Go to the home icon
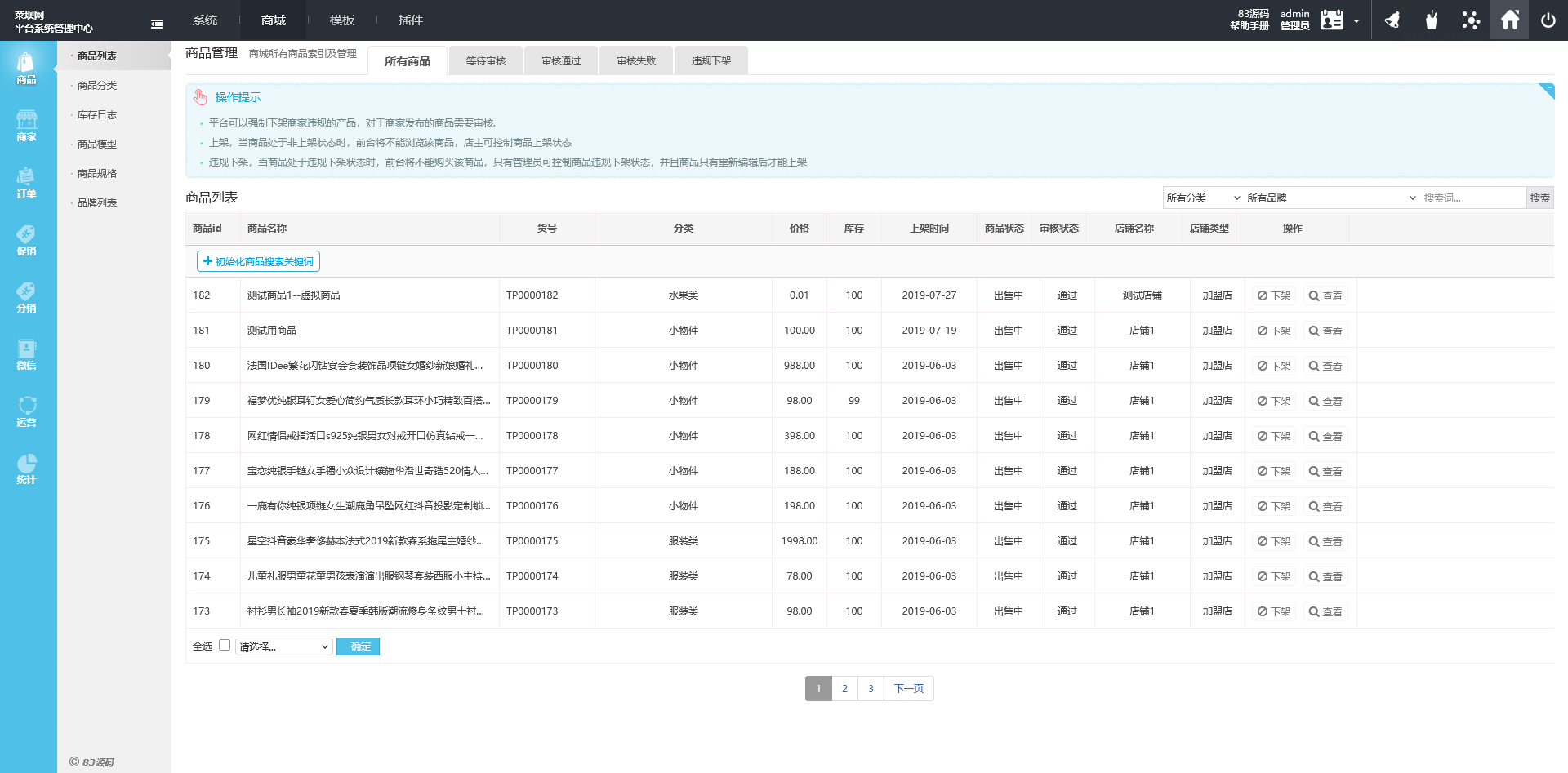The height and width of the screenshot is (773, 1568). (x=1510, y=20)
